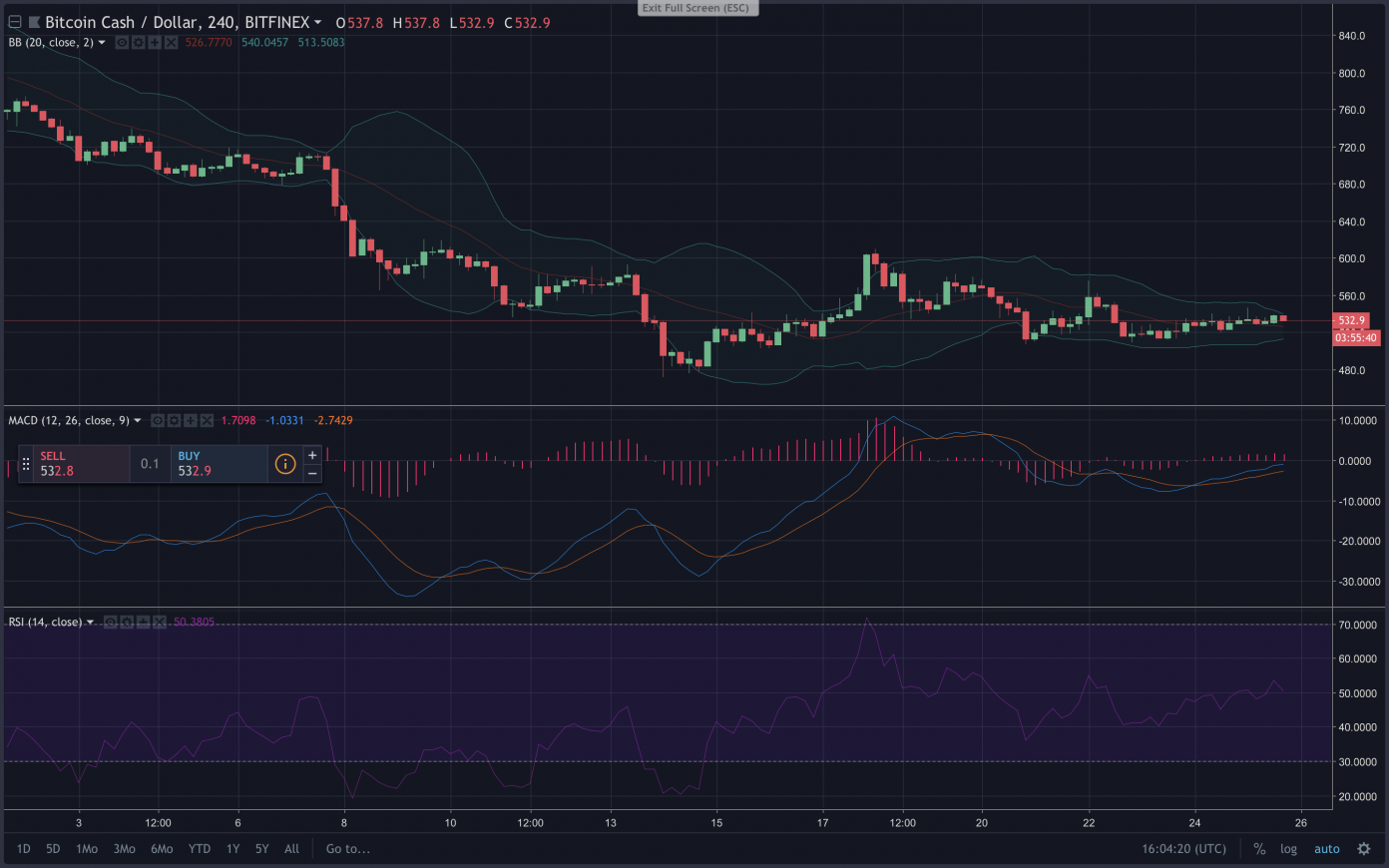The width and height of the screenshot is (1389, 868).
Task: Click the plus icon next to RSI legend
Action: click(143, 623)
